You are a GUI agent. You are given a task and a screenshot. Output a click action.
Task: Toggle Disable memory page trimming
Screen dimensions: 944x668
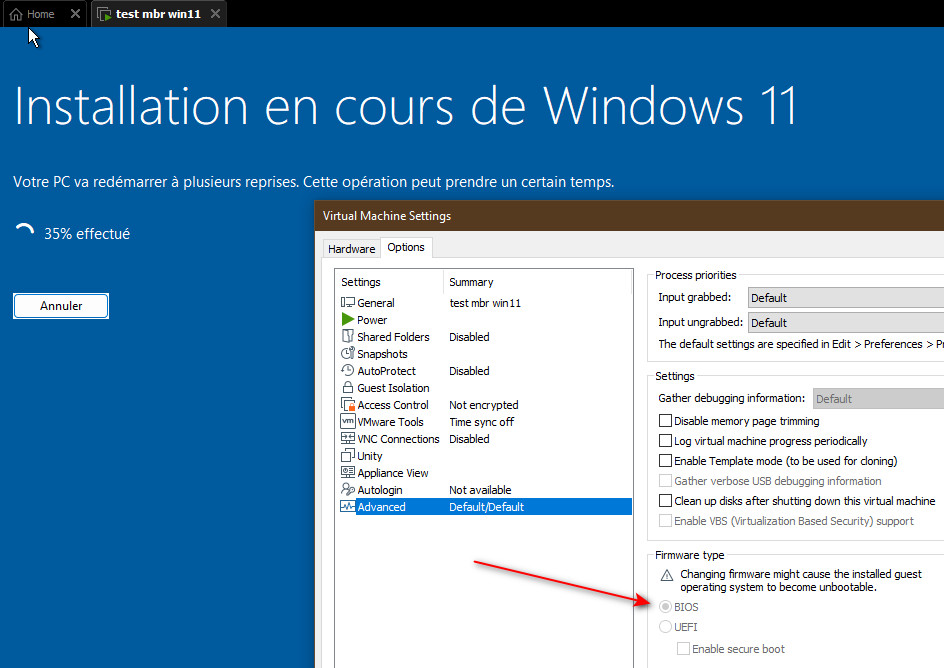coord(665,421)
